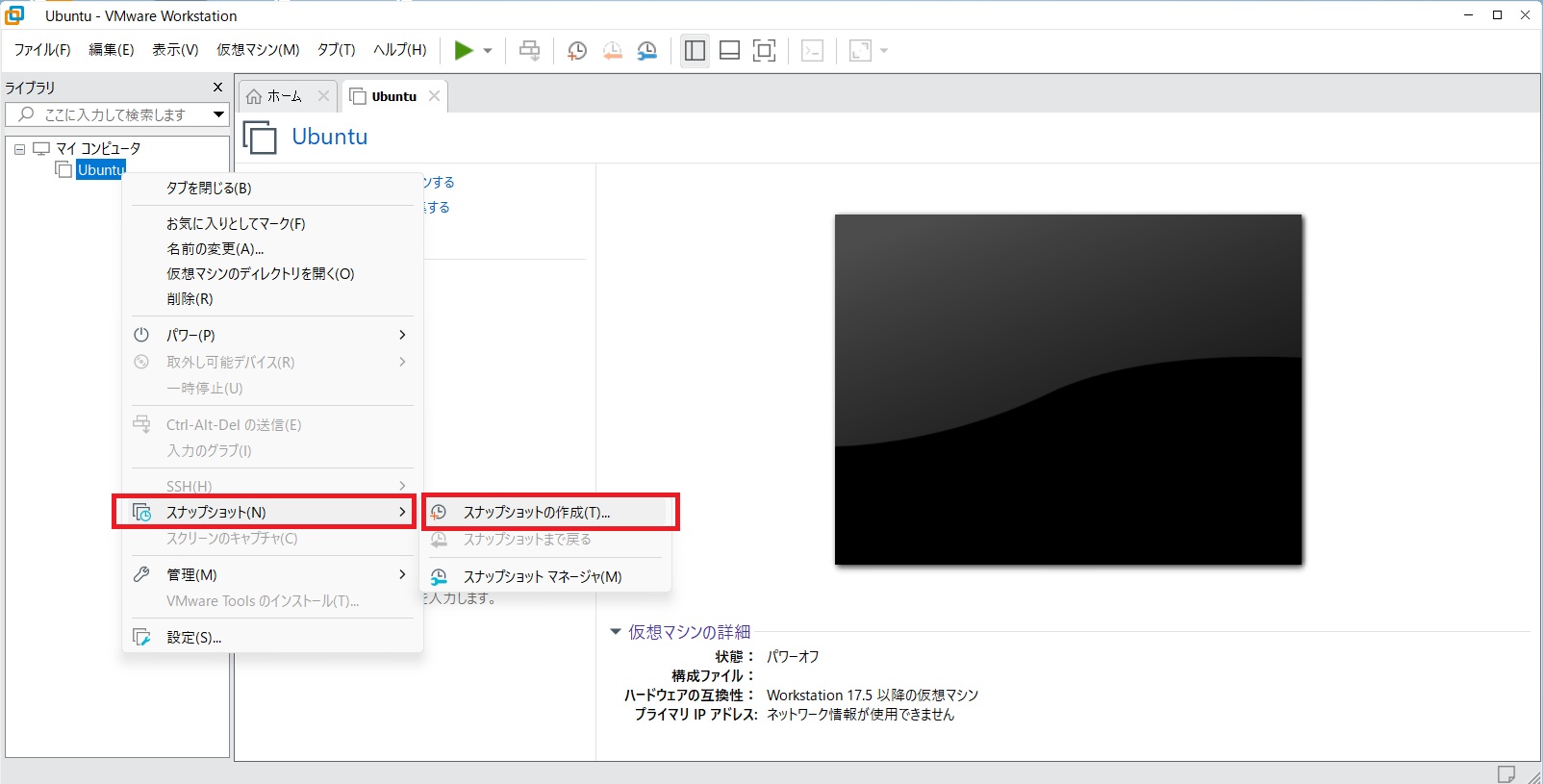Close the Ubuntu tab
The height and width of the screenshot is (784, 1543).
click(x=434, y=96)
